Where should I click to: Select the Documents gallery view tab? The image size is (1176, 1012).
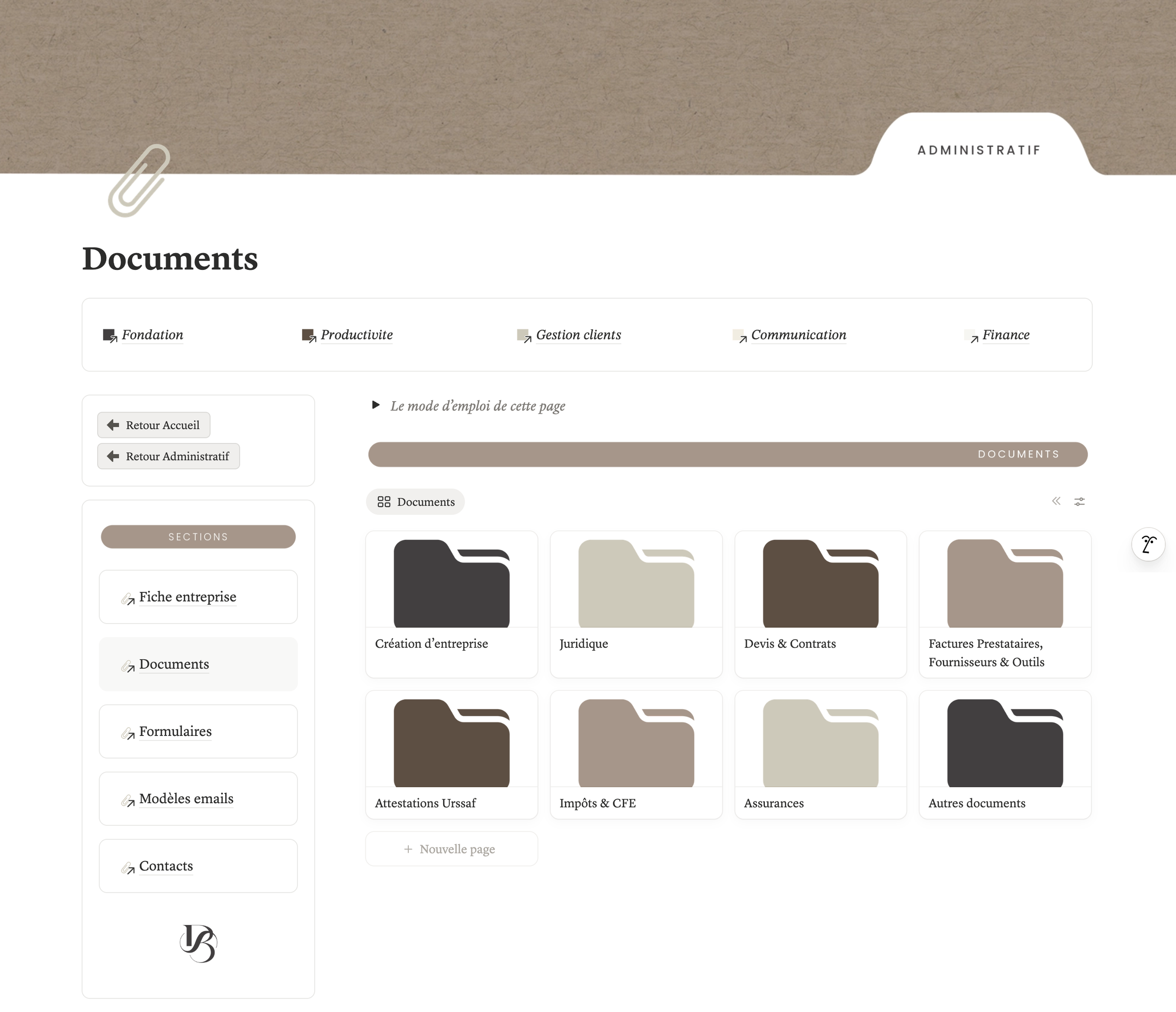click(415, 502)
